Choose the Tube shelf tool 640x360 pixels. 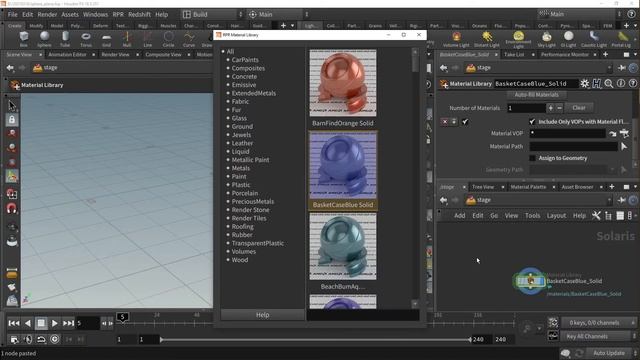point(65,39)
